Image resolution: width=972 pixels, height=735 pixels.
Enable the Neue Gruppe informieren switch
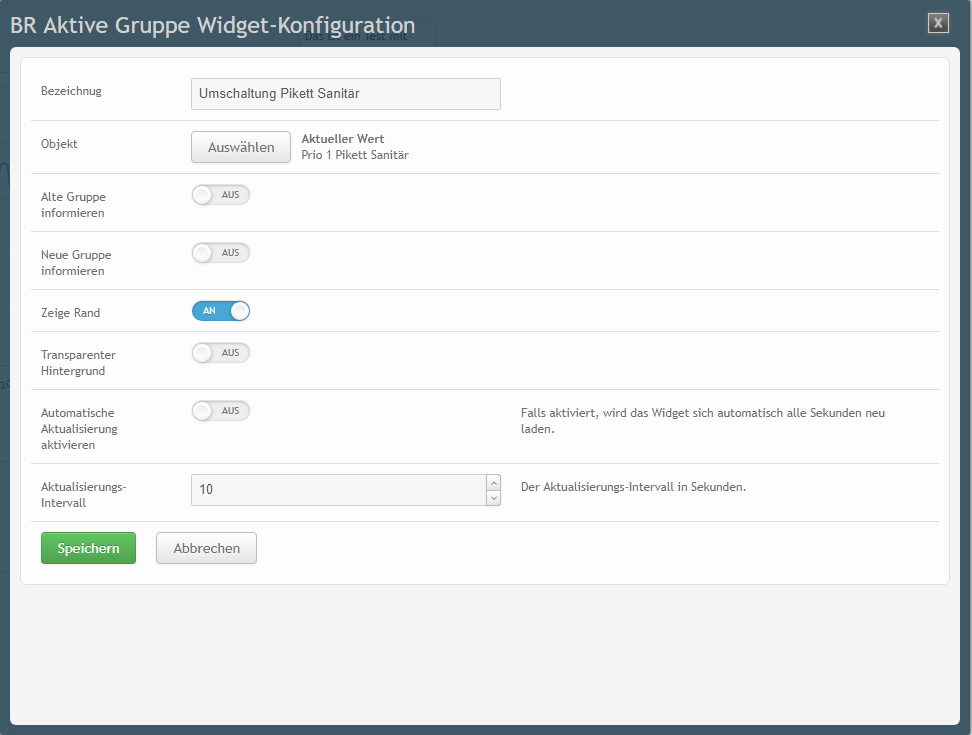221,253
